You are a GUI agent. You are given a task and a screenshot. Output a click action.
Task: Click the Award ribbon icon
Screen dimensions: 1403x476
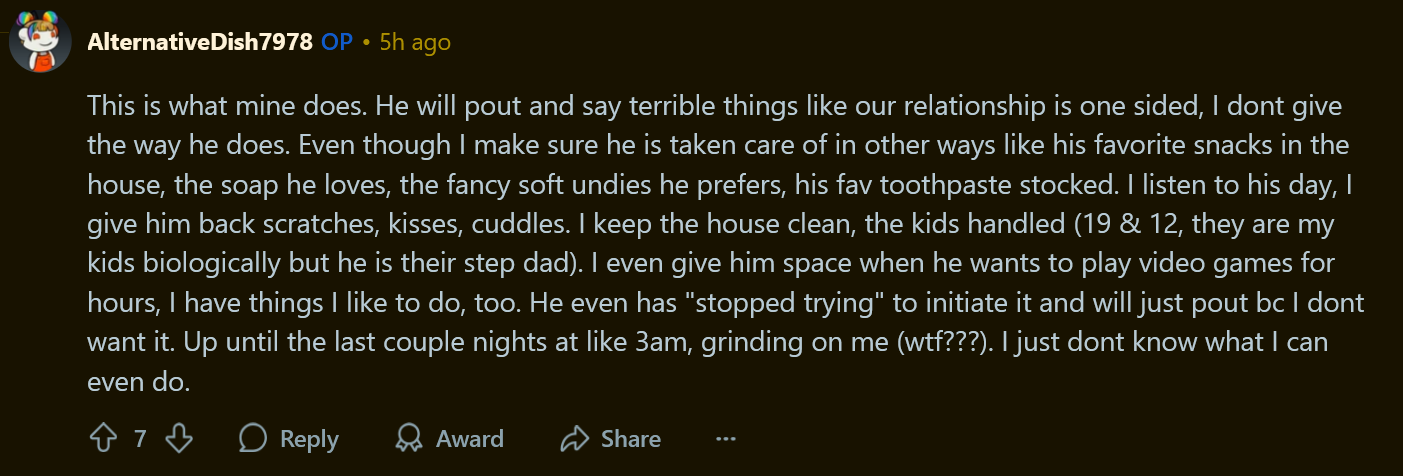click(409, 438)
